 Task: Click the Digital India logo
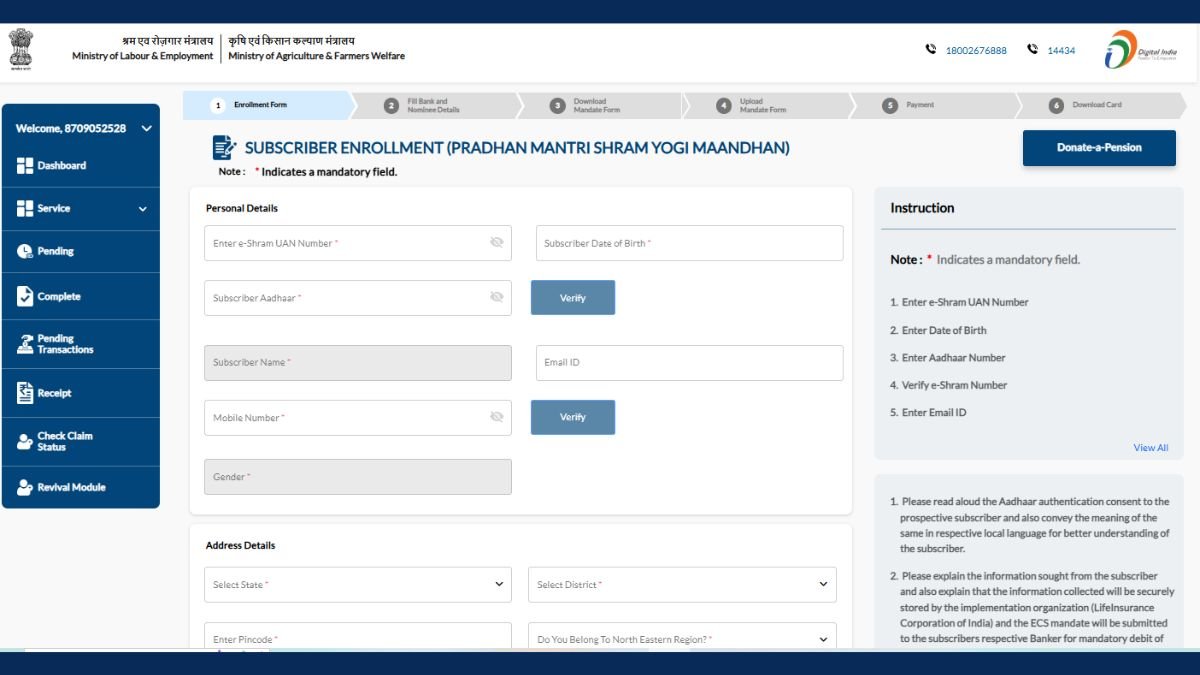[1141, 49]
